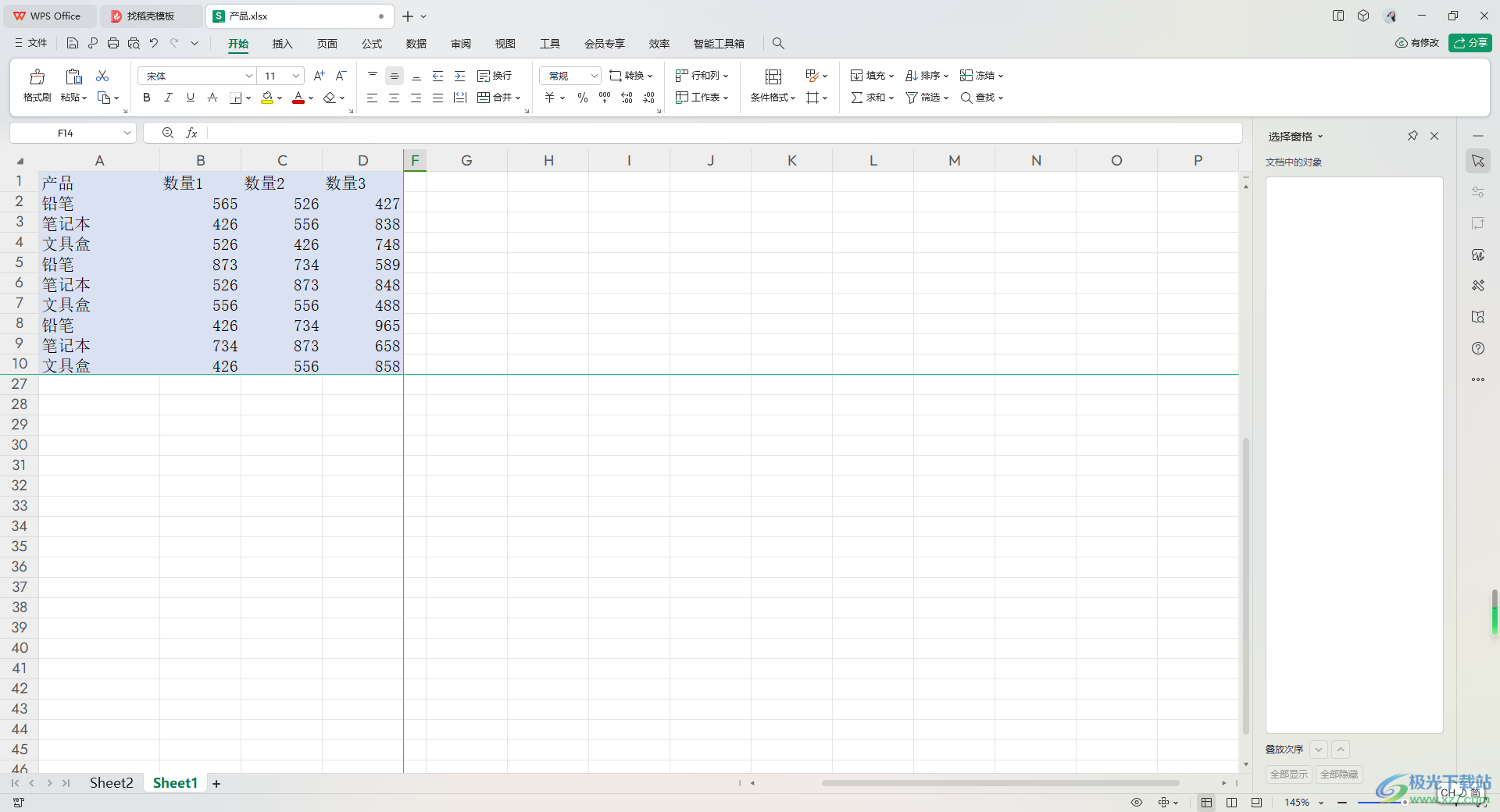The height and width of the screenshot is (812, 1500).
Task: Toggle Bold formatting
Action: point(147,98)
